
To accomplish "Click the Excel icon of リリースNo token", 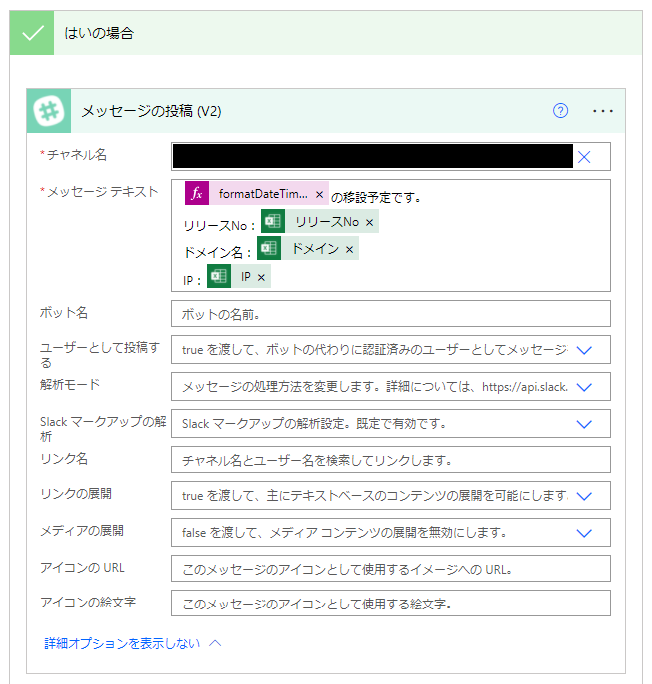I will [273, 221].
